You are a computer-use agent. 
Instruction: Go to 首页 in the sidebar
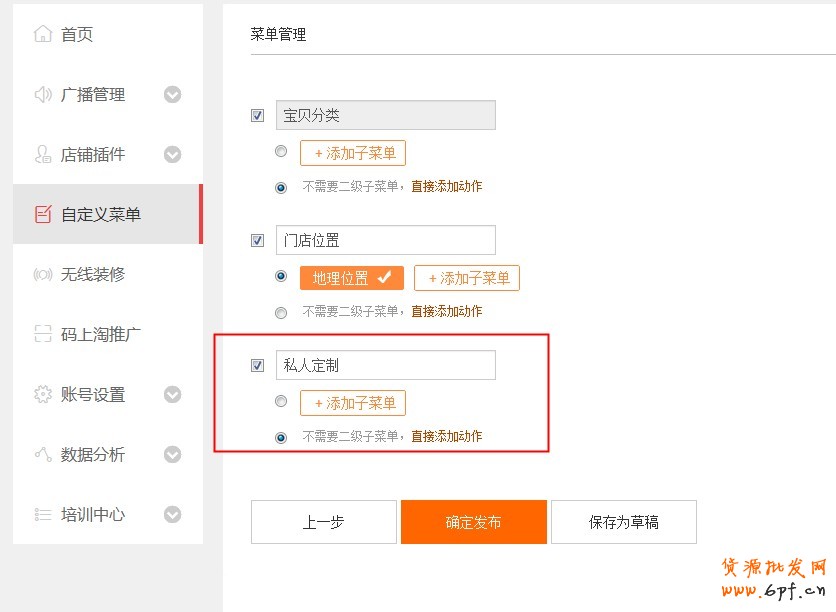(77, 35)
